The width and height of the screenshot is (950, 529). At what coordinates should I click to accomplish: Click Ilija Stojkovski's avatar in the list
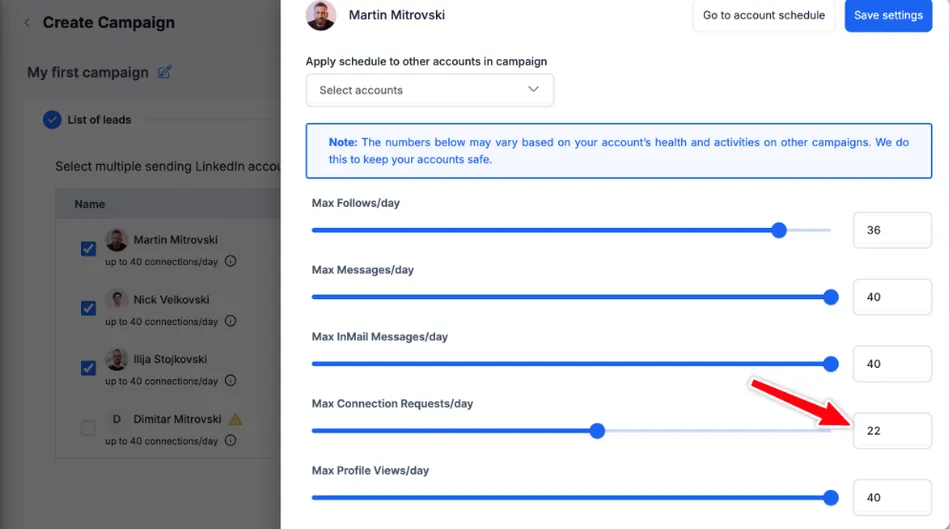coord(116,359)
